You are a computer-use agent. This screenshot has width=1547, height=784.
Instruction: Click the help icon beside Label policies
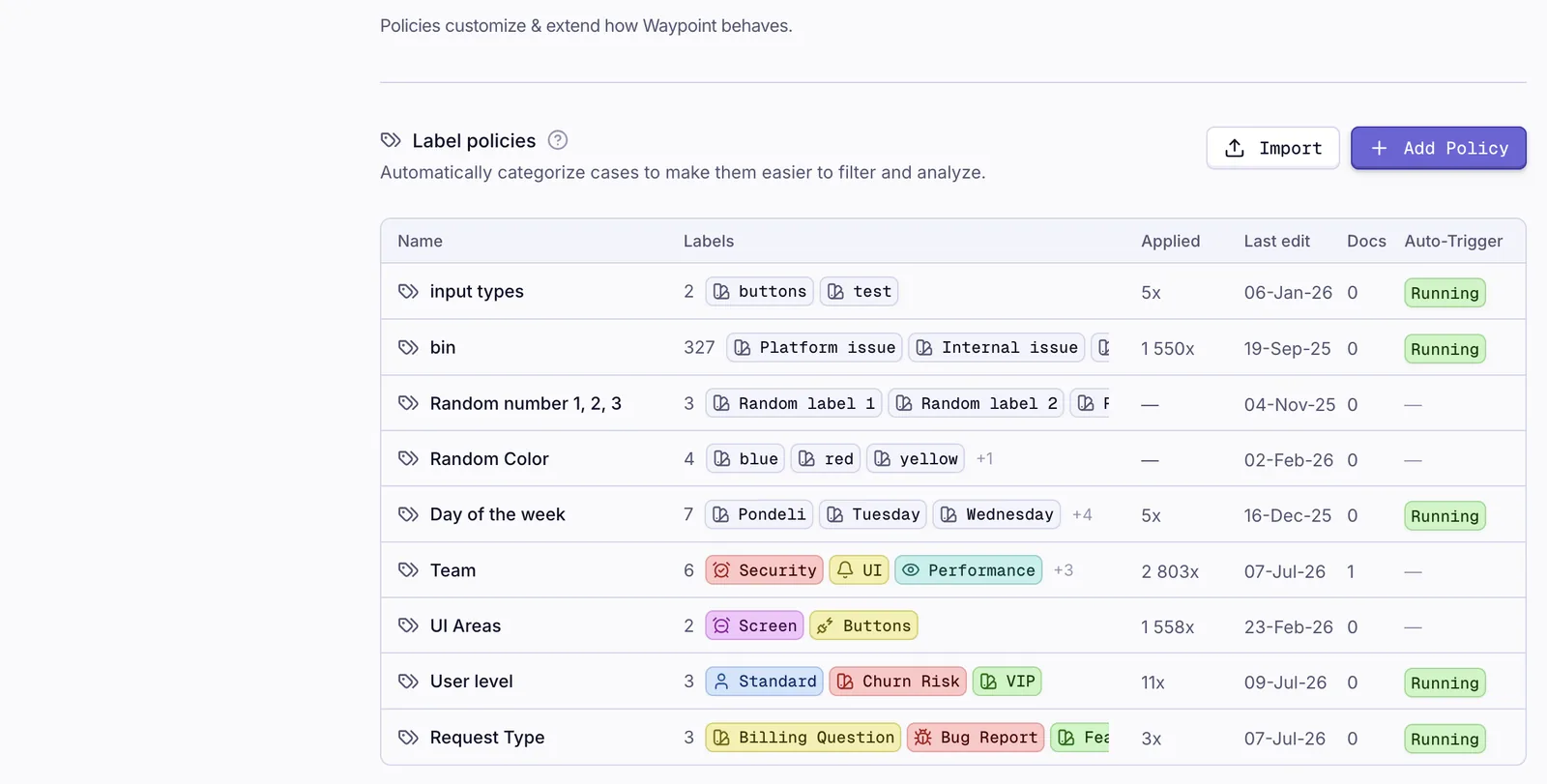(x=558, y=140)
